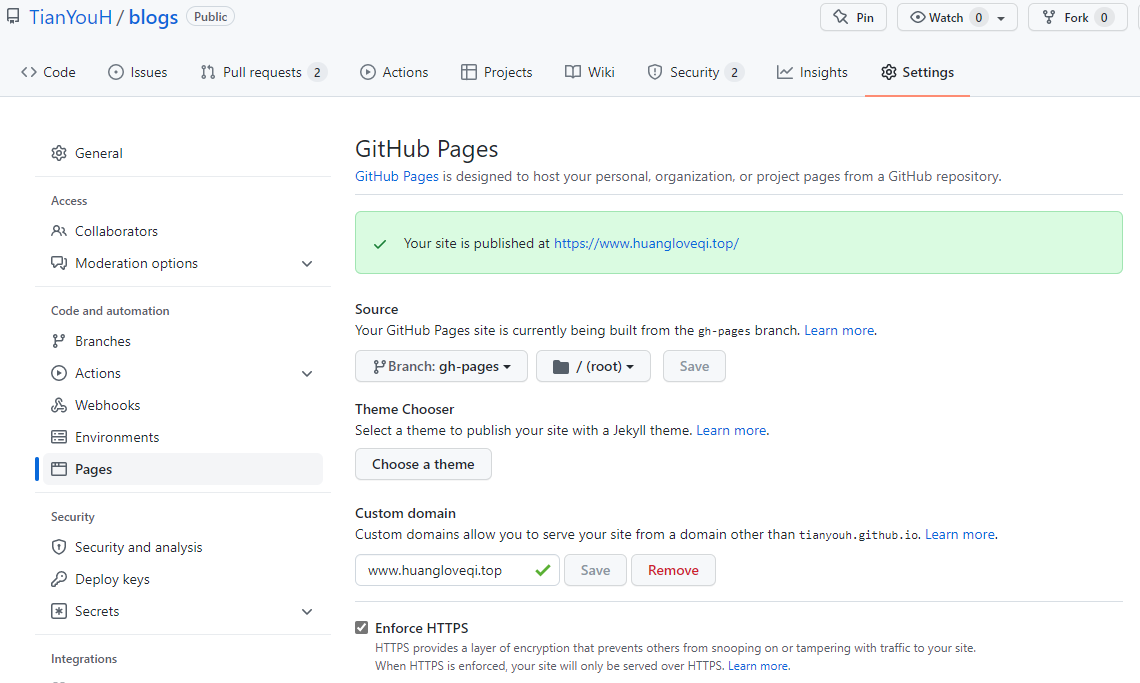This screenshot has height=683, width=1140.
Task: Click the TianYouH owner link
Action: (x=71, y=17)
